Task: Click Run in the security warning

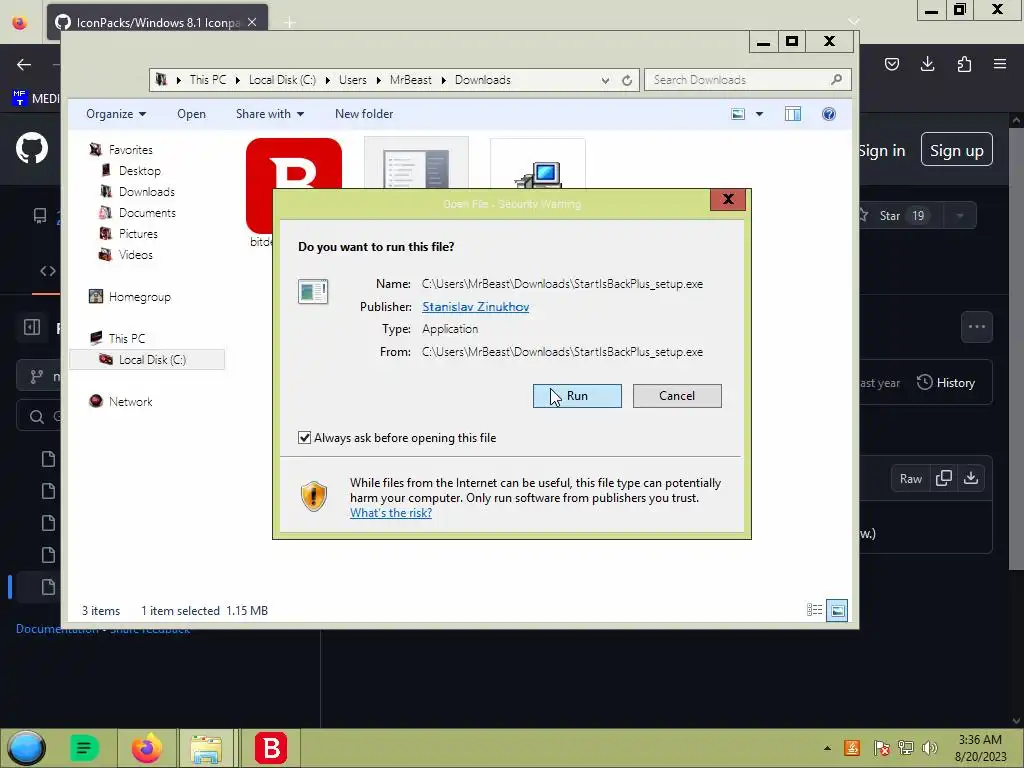Action: pos(577,396)
